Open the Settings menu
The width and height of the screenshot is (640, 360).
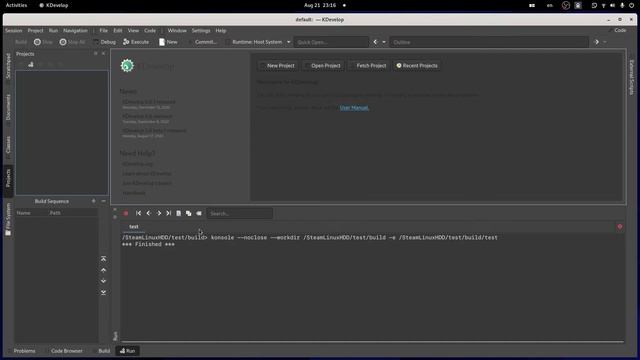pos(201,31)
